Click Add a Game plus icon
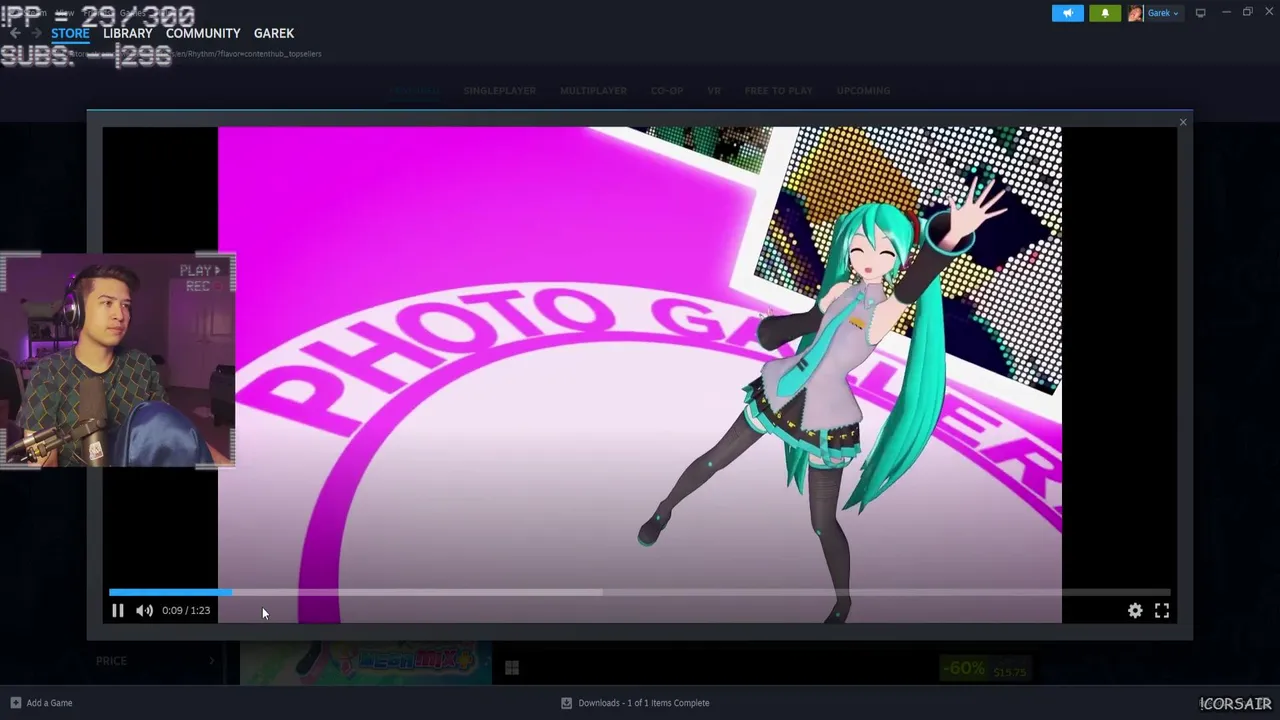Viewport: 1280px width, 720px height. pyautogui.click(x=15, y=703)
